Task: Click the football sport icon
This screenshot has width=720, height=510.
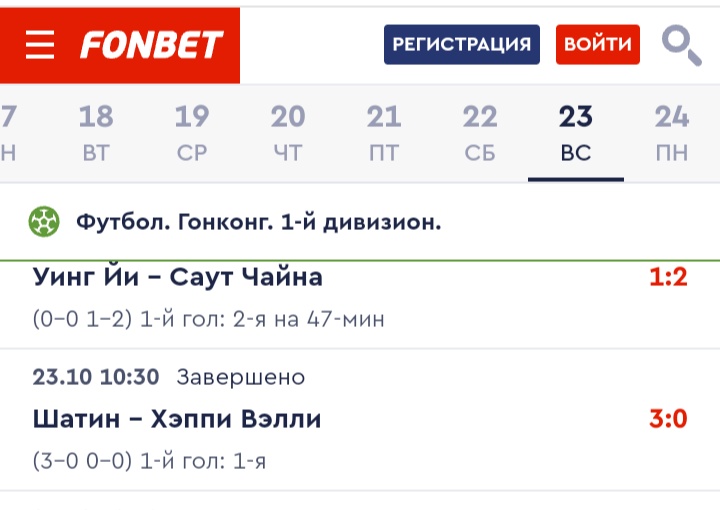Action: click(x=44, y=221)
